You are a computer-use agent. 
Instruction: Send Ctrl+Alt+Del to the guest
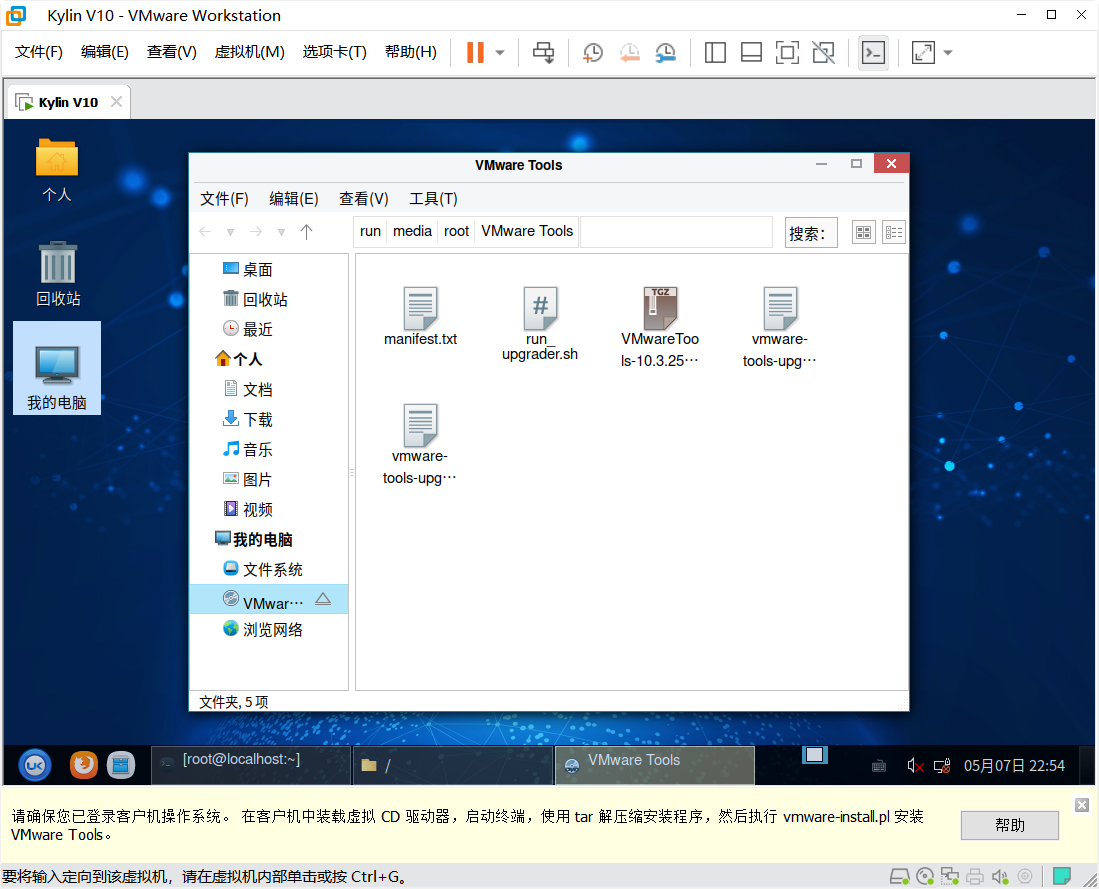543,53
